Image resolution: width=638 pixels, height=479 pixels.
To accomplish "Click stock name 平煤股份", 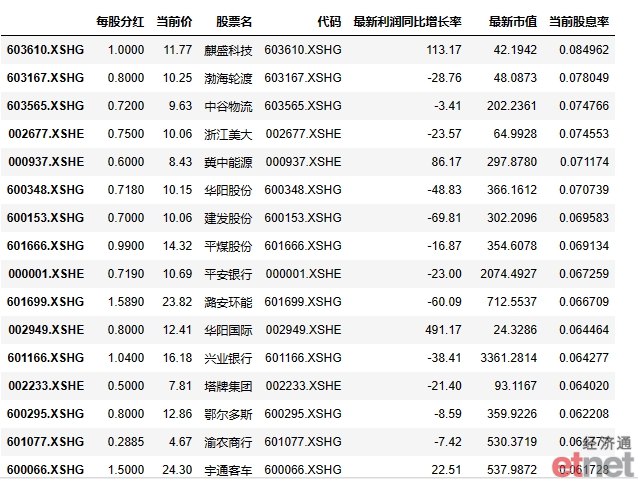I will pyautogui.click(x=228, y=247).
